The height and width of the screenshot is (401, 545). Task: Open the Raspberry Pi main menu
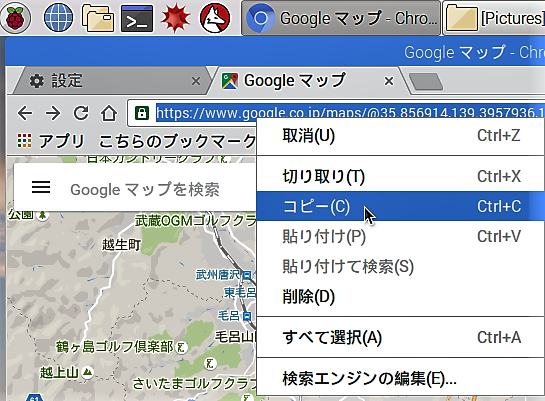[x=16, y=17]
